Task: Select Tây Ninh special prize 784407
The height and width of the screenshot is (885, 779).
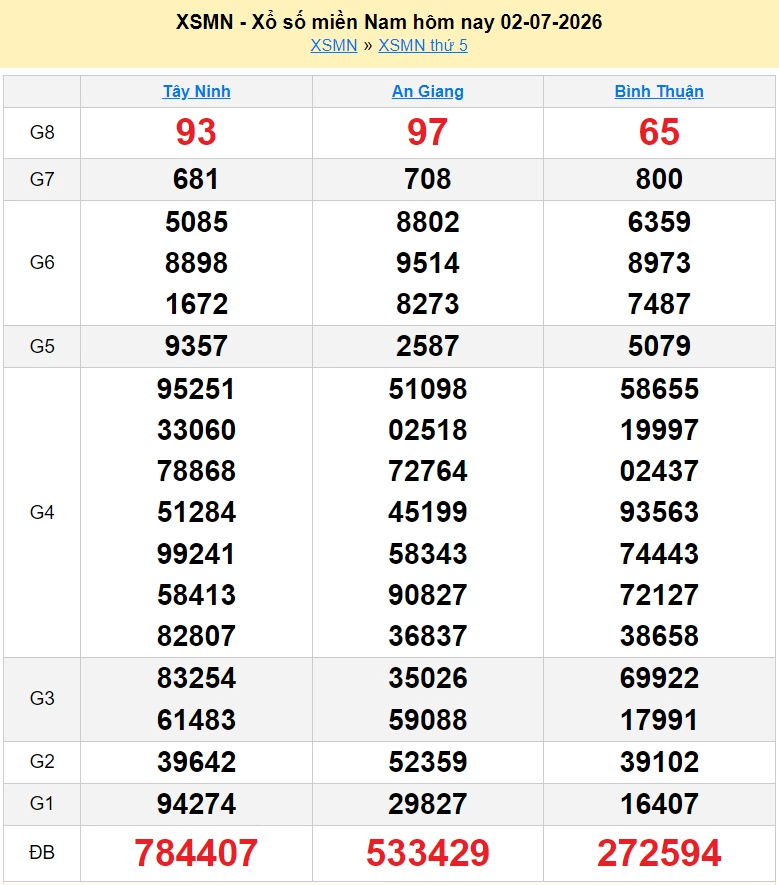Action: (x=196, y=853)
